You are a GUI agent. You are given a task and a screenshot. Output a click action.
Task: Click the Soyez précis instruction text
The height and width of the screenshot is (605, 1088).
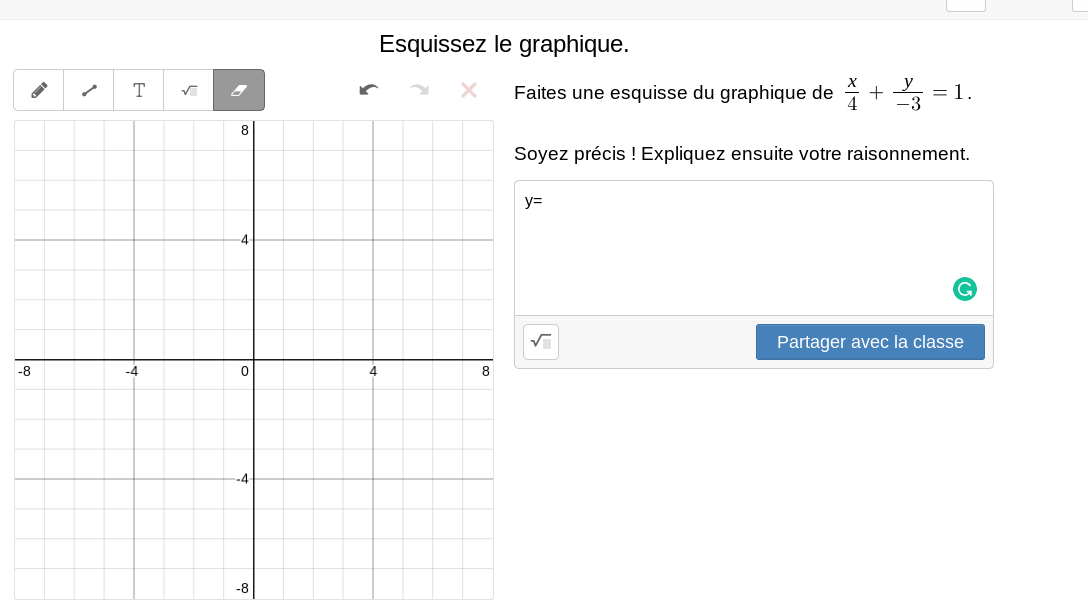click(x=741, y=154)
